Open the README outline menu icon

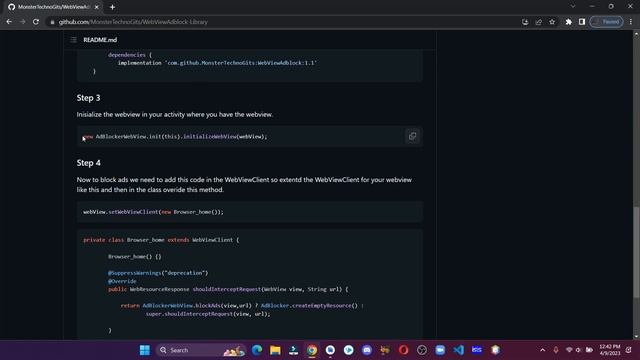(73, 40)
